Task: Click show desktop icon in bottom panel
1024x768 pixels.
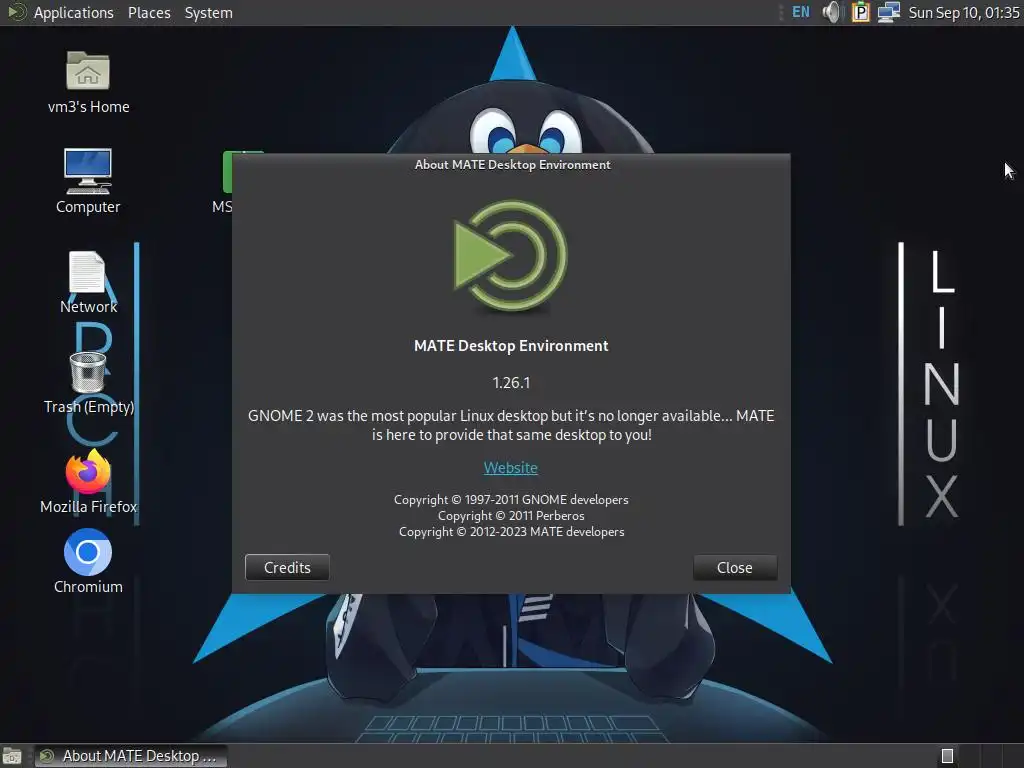Action: coord(12,756)
